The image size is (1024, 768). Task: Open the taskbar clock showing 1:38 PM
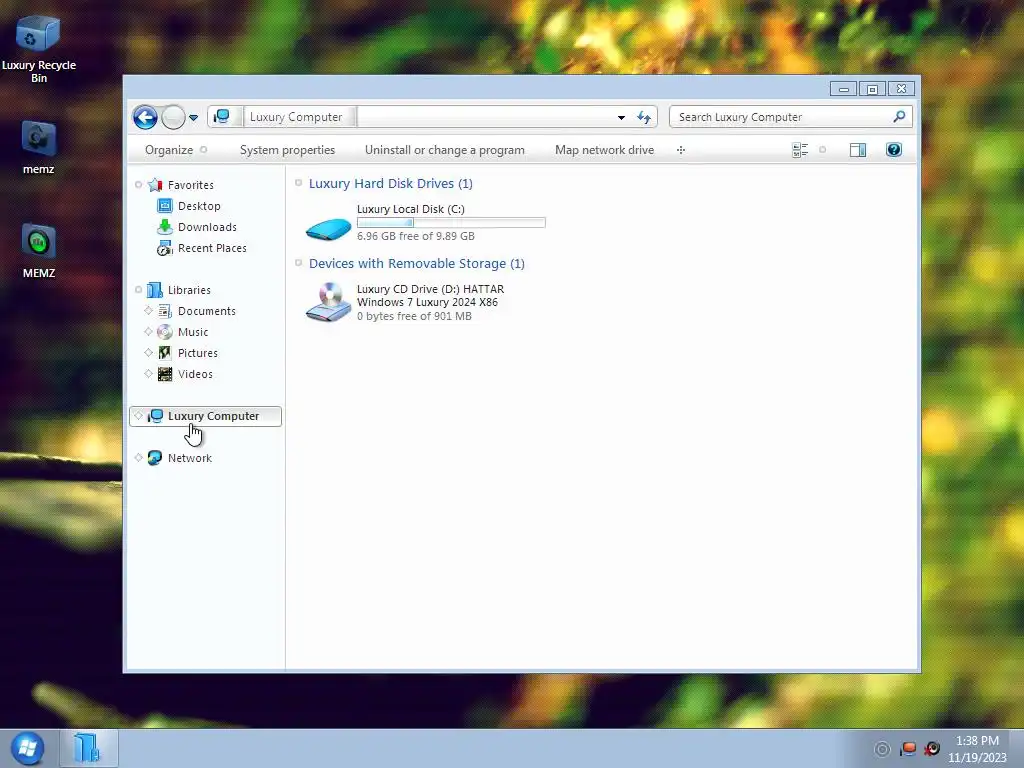pos(977,749)
